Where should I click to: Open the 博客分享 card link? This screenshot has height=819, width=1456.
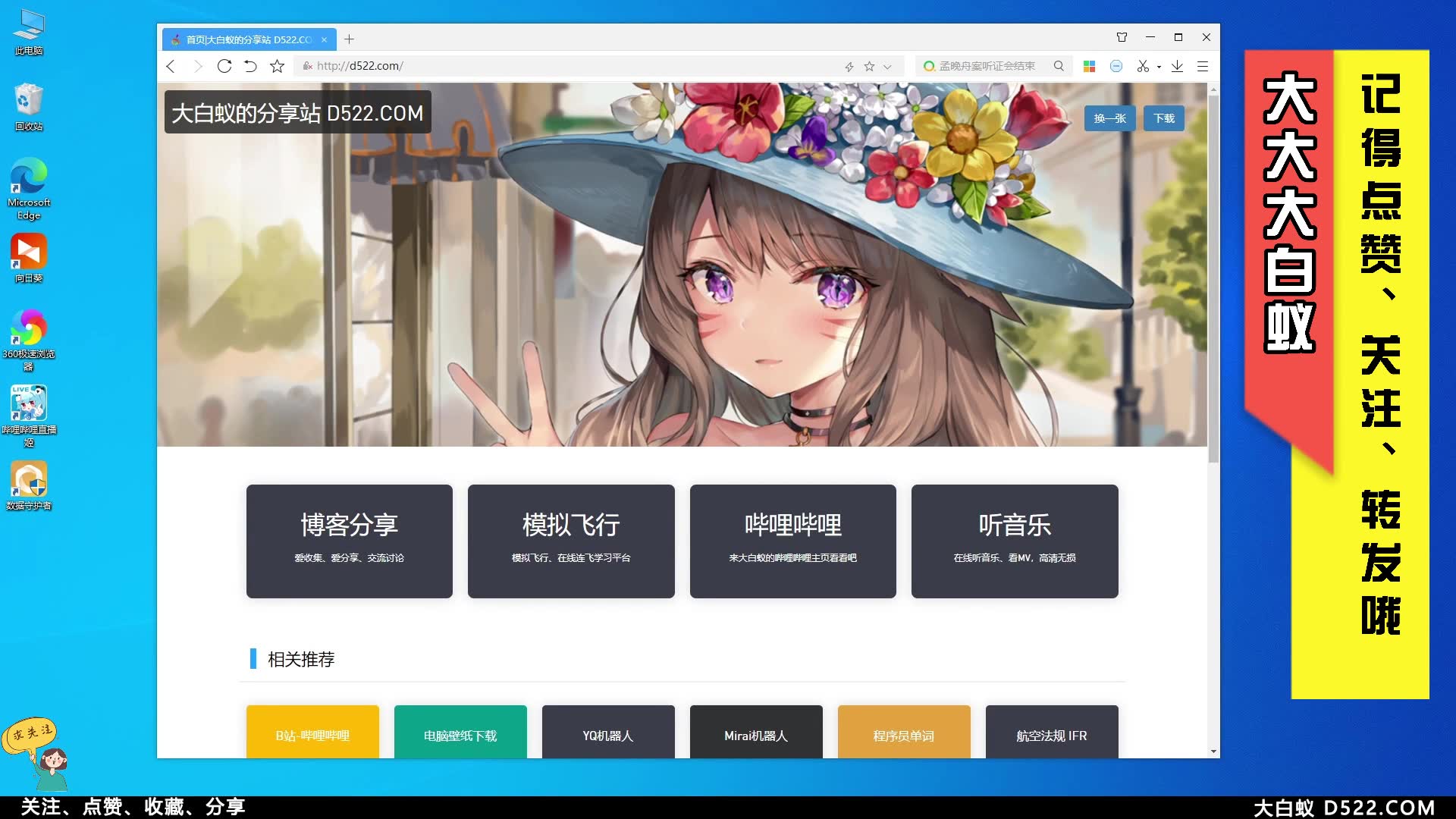point(349,541)
